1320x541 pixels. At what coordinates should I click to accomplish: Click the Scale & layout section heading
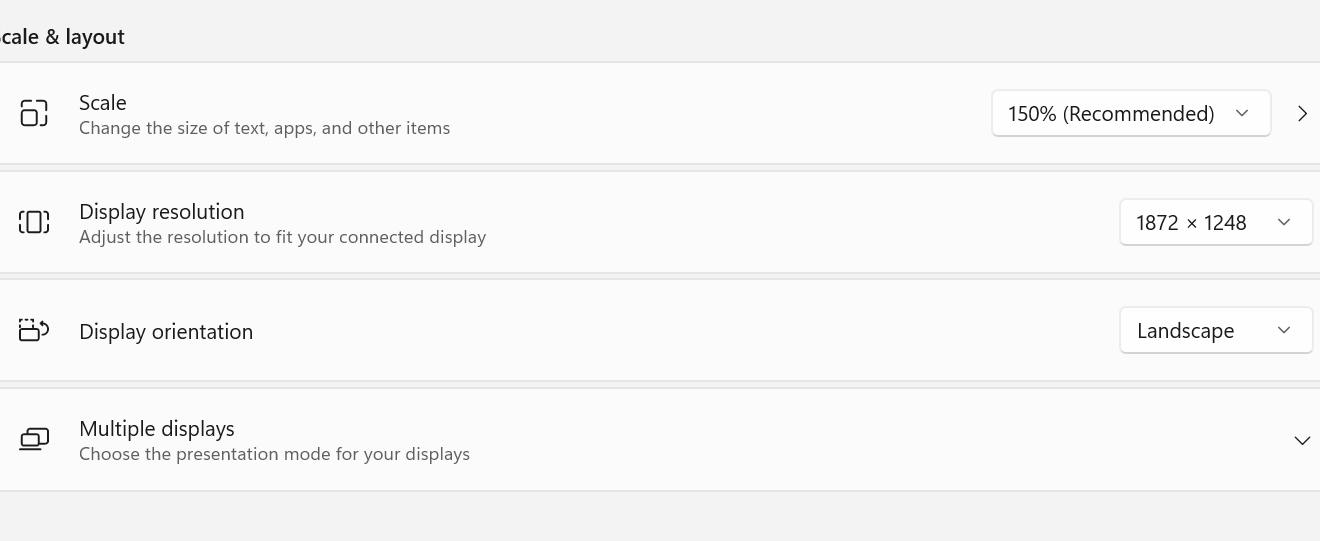(62, 37)
